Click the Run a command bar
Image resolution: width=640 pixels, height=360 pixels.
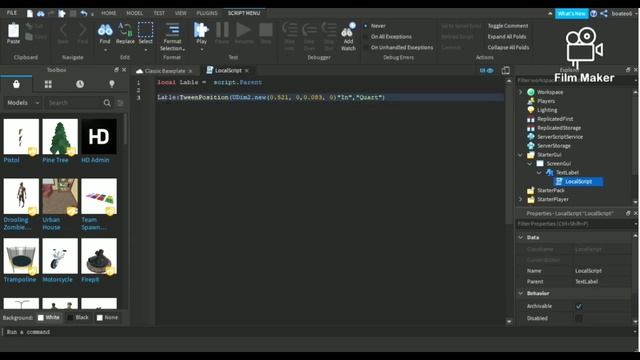pyautogui.click(x=318, y=332)
